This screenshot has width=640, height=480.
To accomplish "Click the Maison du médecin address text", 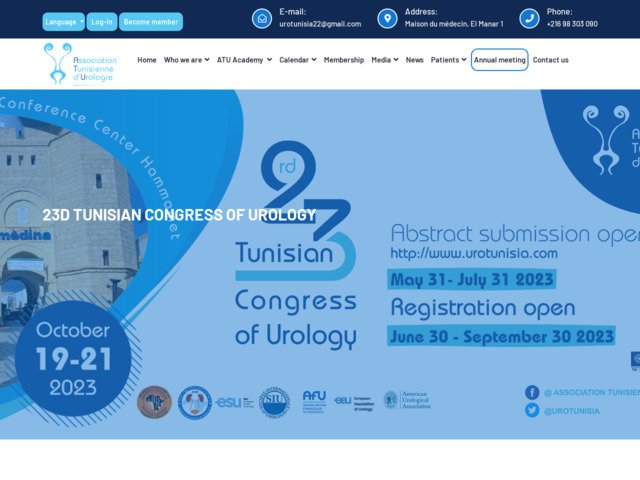I will tap(454, 24).
